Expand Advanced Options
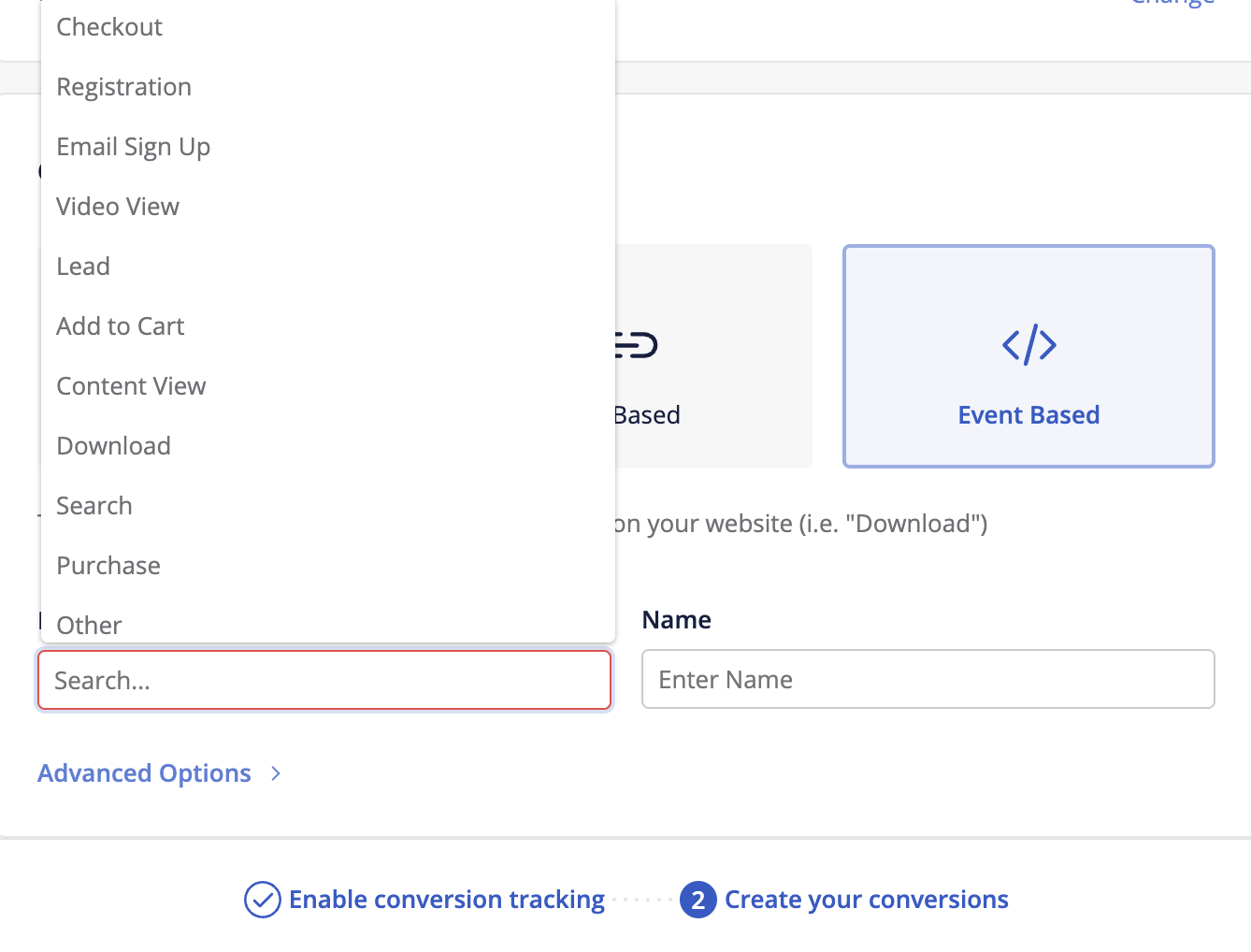Image resolution: width=1251 pixels, height=952 pixels. [x=144, y=773]
